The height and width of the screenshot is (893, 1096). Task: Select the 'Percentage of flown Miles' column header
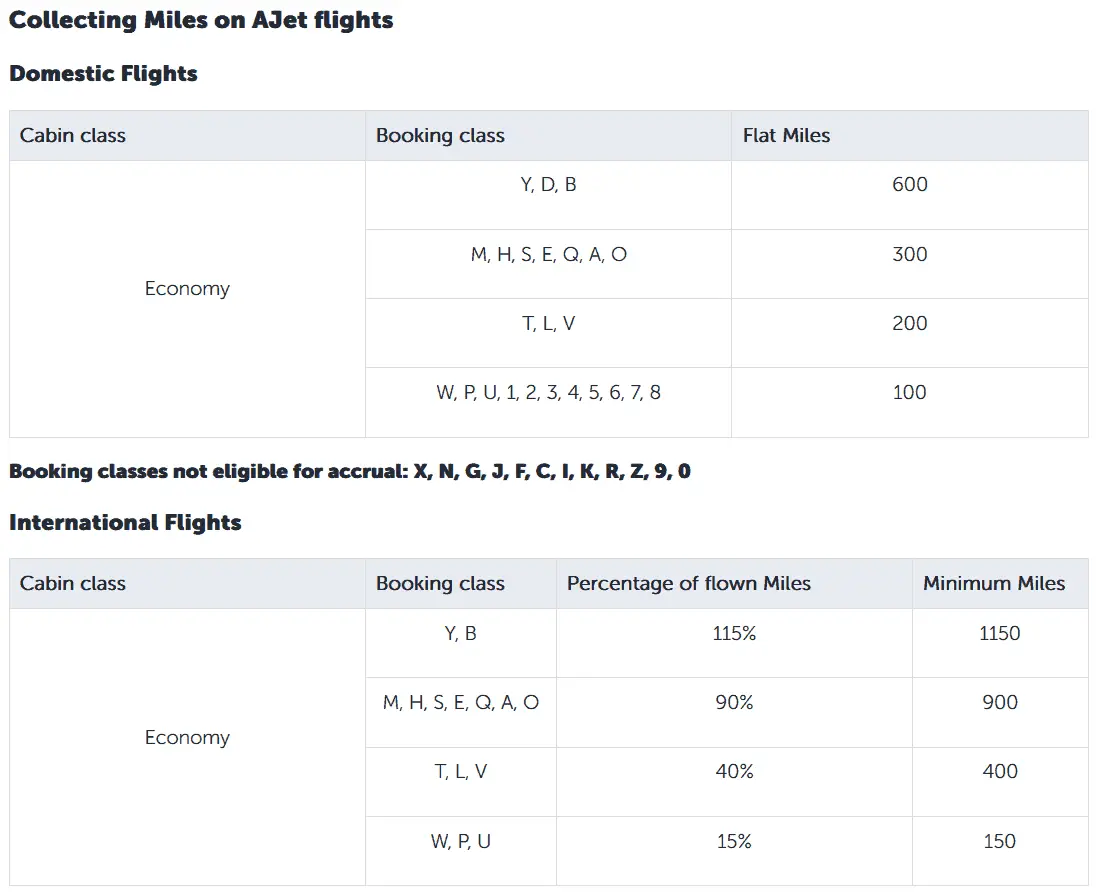tap(688, 584)
